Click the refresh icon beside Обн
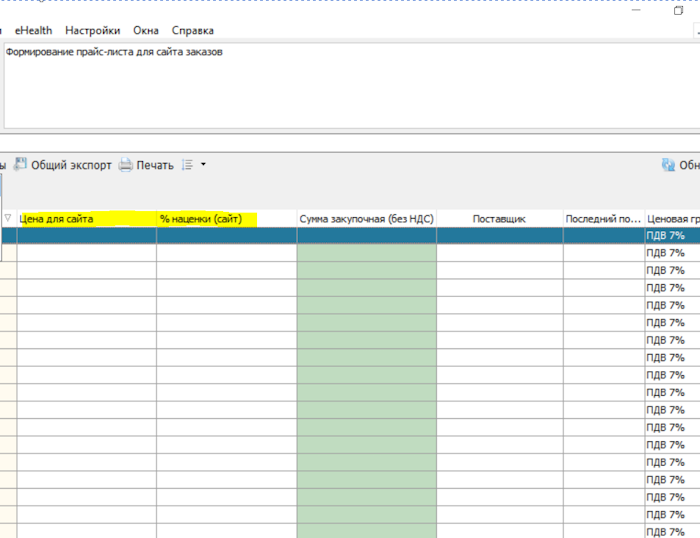The image size is (700, 538). [668, 165]
